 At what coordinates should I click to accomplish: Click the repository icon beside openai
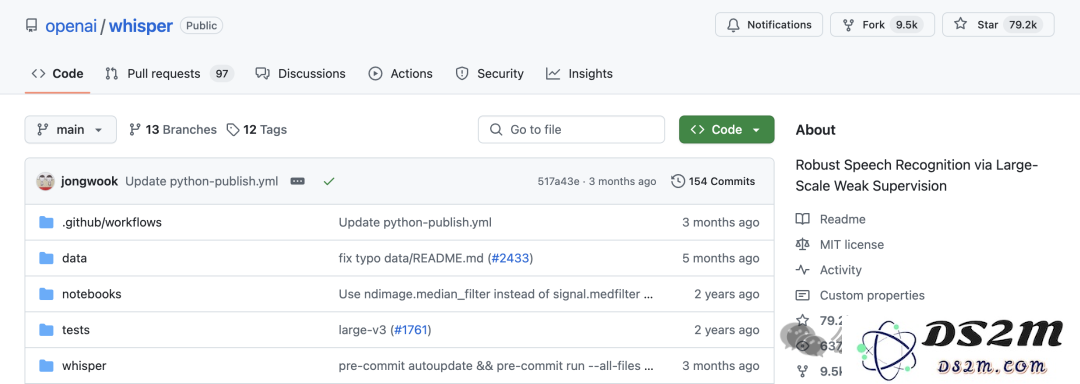pos(31,25)
